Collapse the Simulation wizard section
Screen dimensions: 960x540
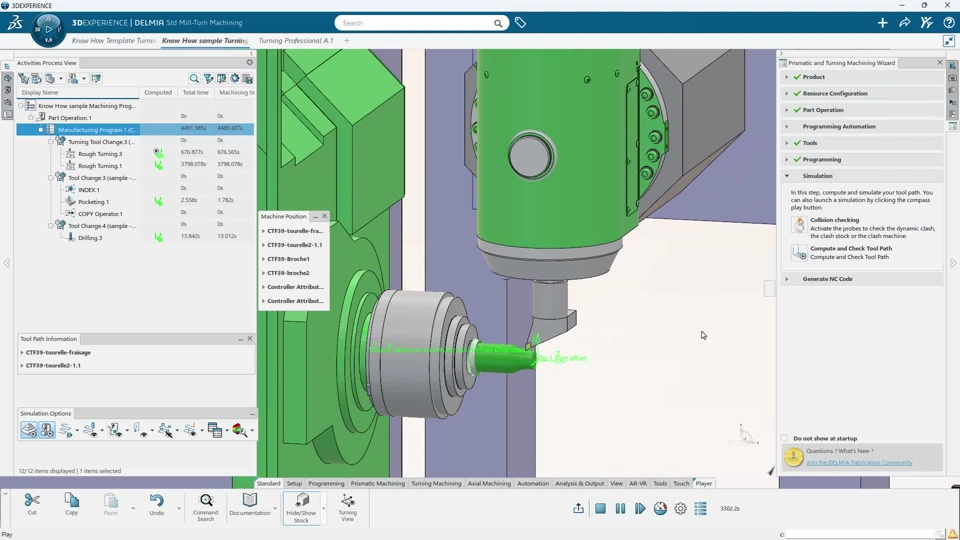(787, 176)
